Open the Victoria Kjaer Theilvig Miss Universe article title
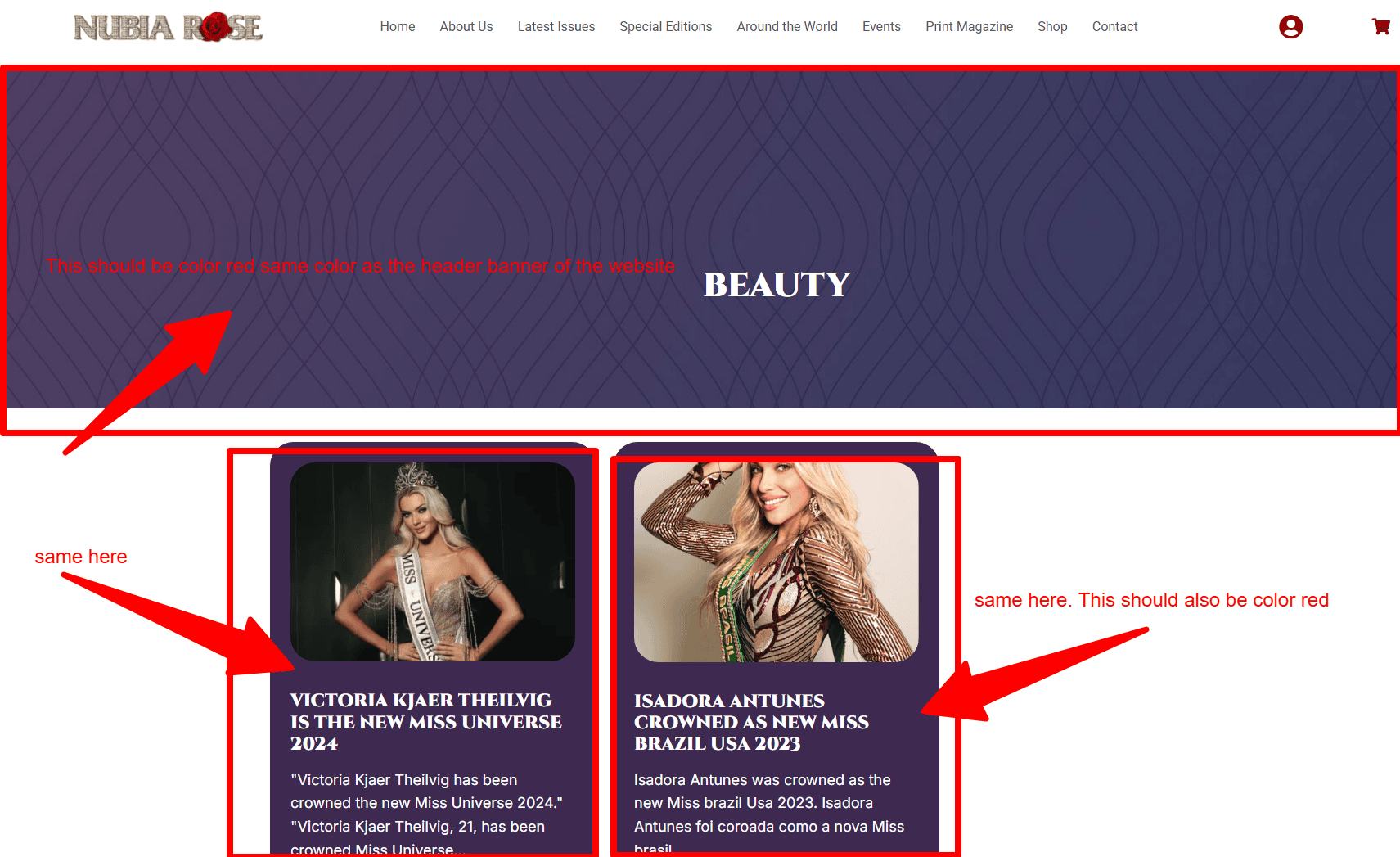Screen dimensions: 1400x857 (x=426, y=722)
